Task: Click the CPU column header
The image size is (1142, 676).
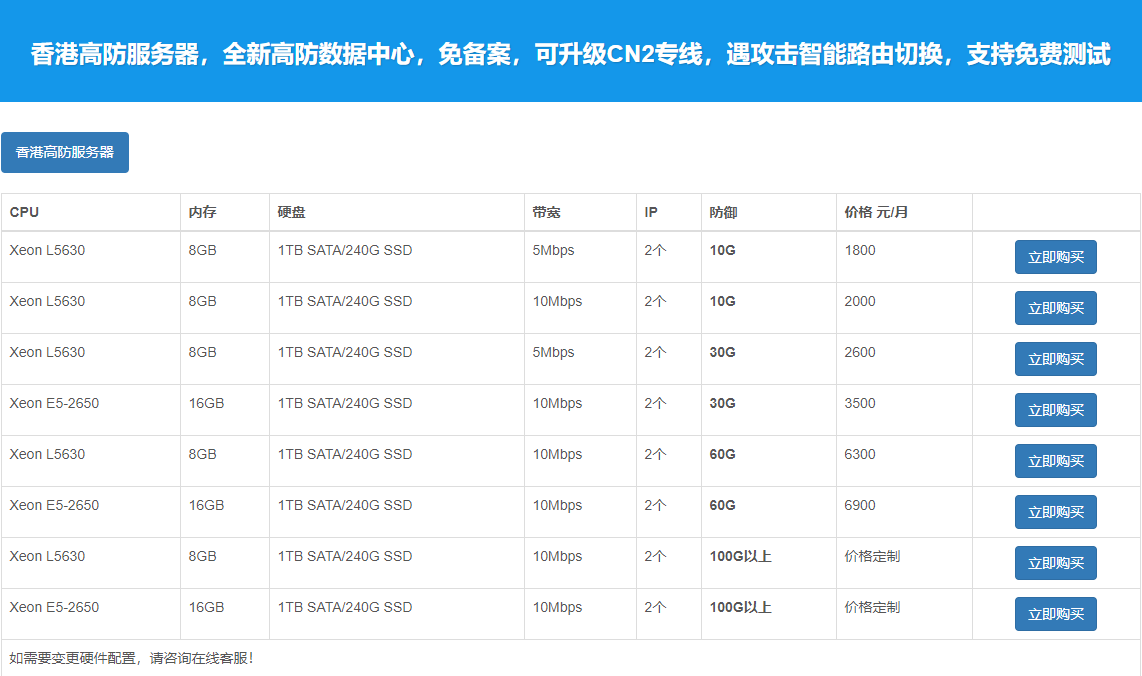Action: pyautogui.click(x=25, y=212)
